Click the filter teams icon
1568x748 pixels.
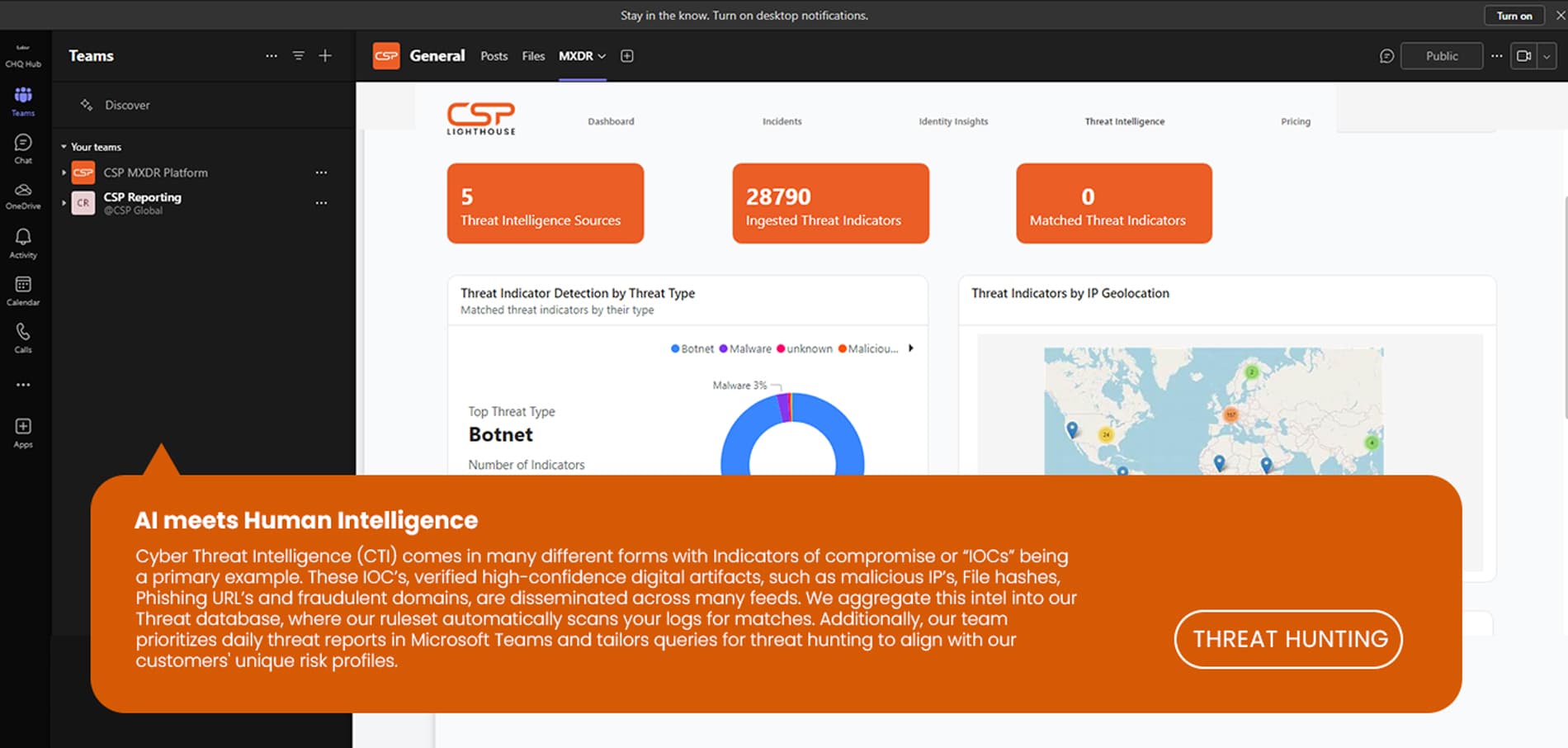point(298,55)
